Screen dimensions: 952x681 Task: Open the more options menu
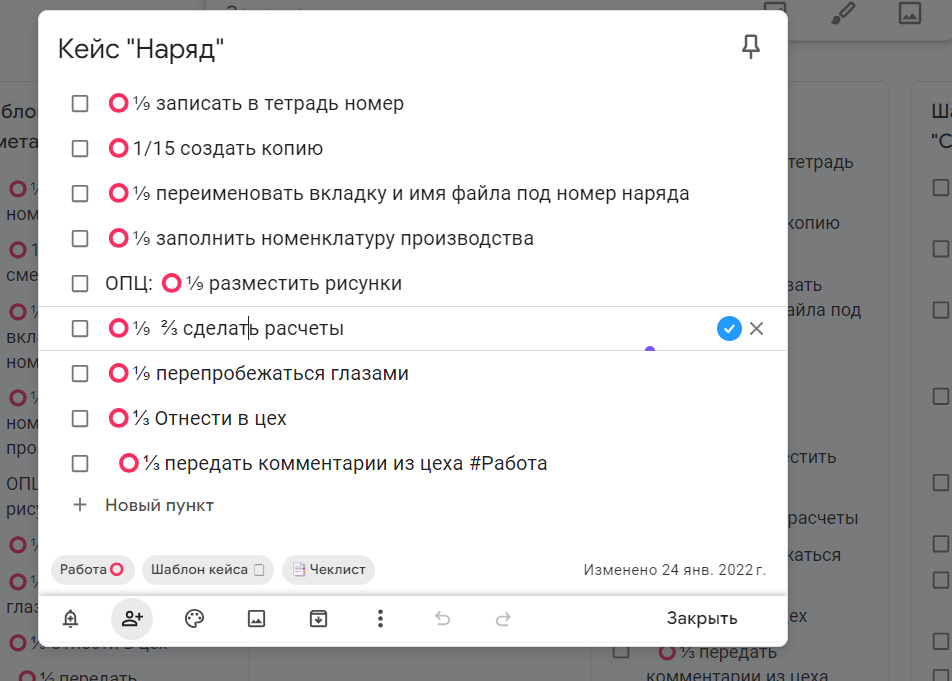tap(380, 619)
